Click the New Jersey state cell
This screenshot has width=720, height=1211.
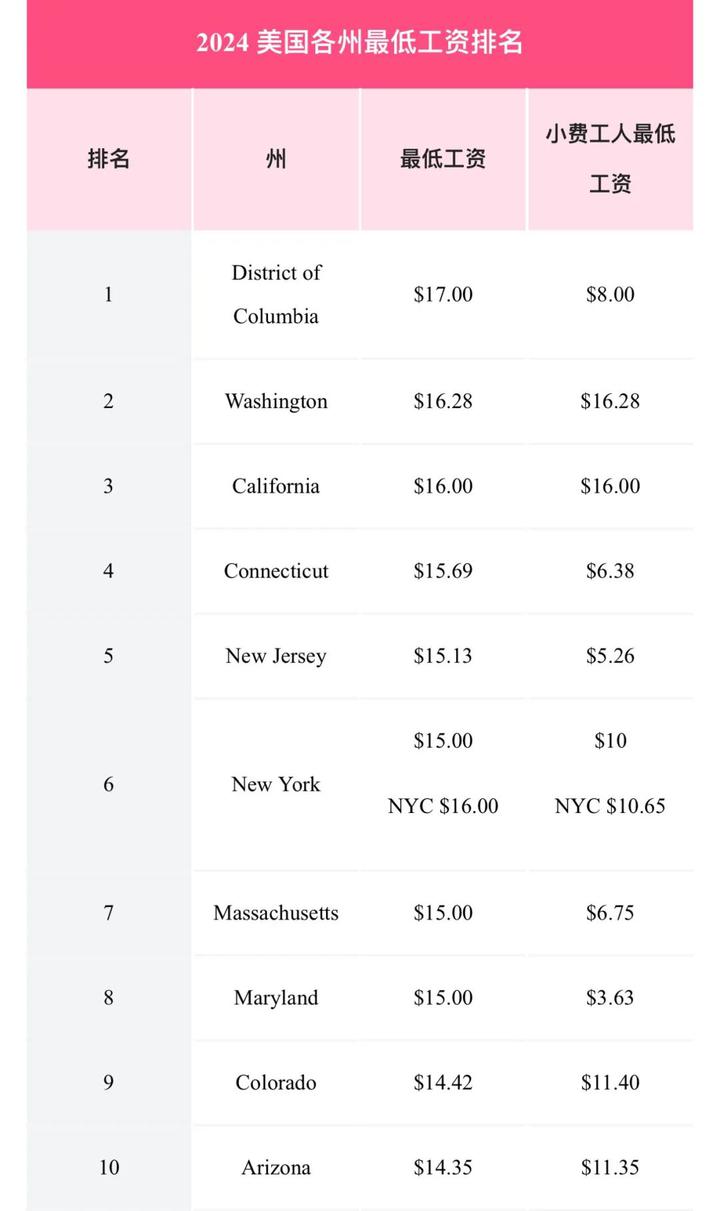pyautogui.click(x=276, y=656)
